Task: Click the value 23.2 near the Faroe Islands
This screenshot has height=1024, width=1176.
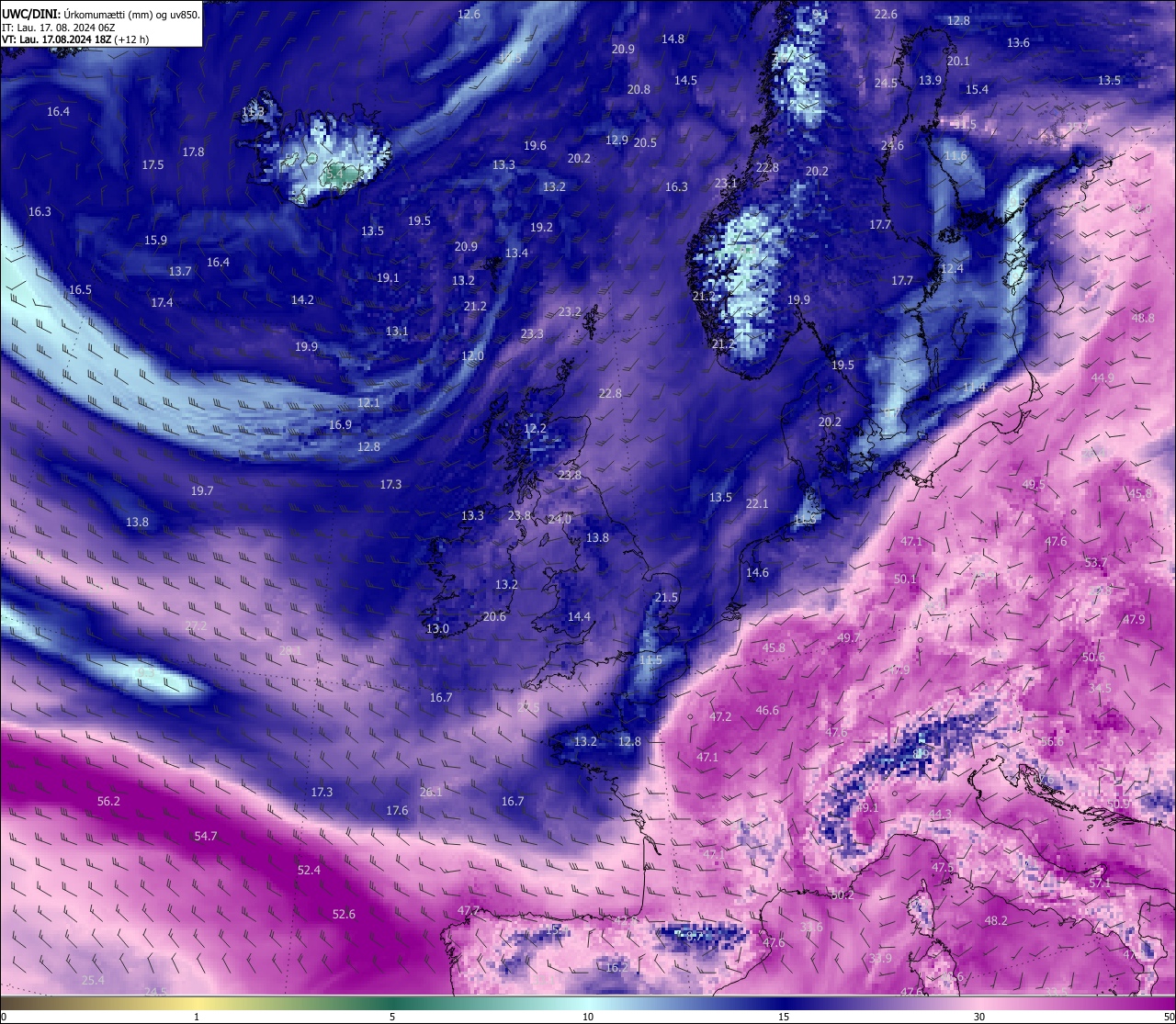Action: pos(570,311)
